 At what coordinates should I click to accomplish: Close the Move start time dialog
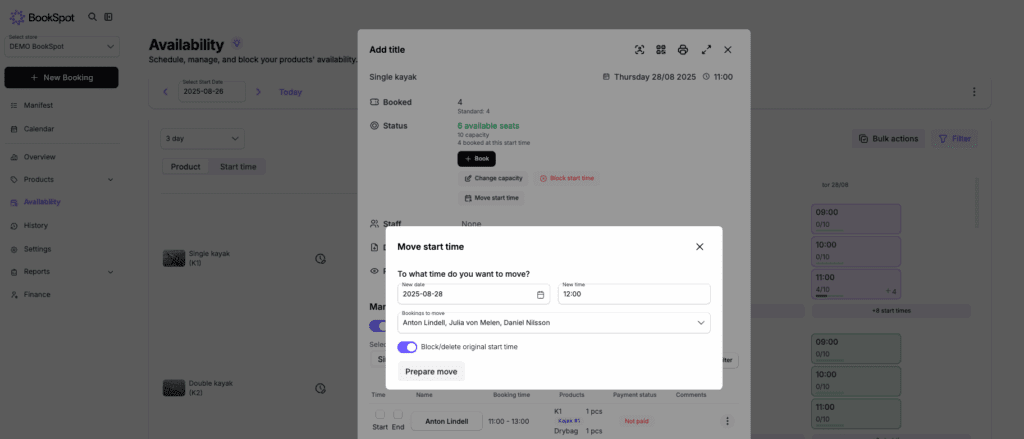tap(699, 247)
